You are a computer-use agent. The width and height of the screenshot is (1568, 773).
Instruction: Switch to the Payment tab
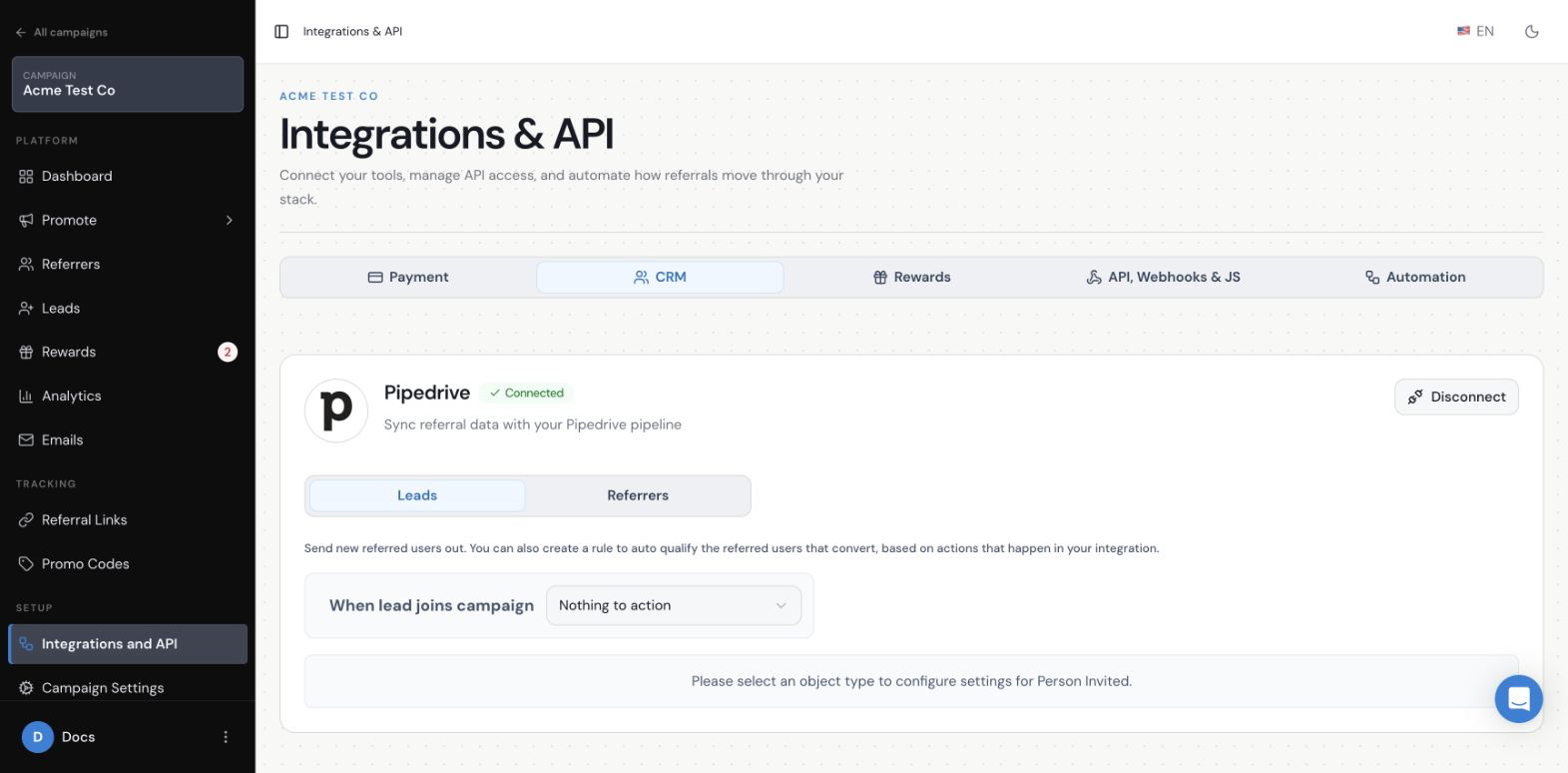click(x=408, y=277)
